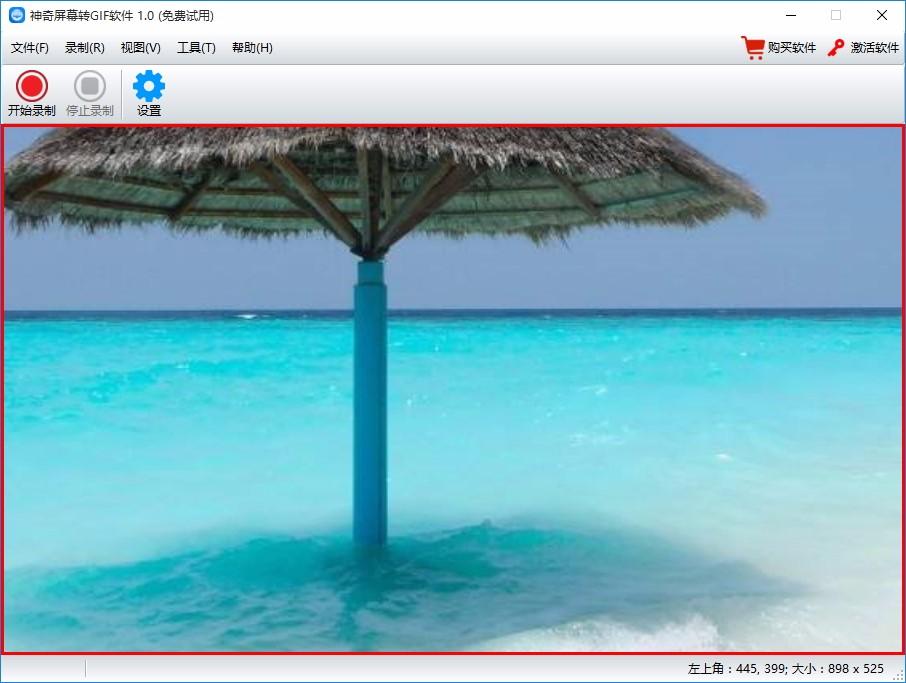
Task: Click inside the red-framed capture preview area
Action: tap(453, 389)
